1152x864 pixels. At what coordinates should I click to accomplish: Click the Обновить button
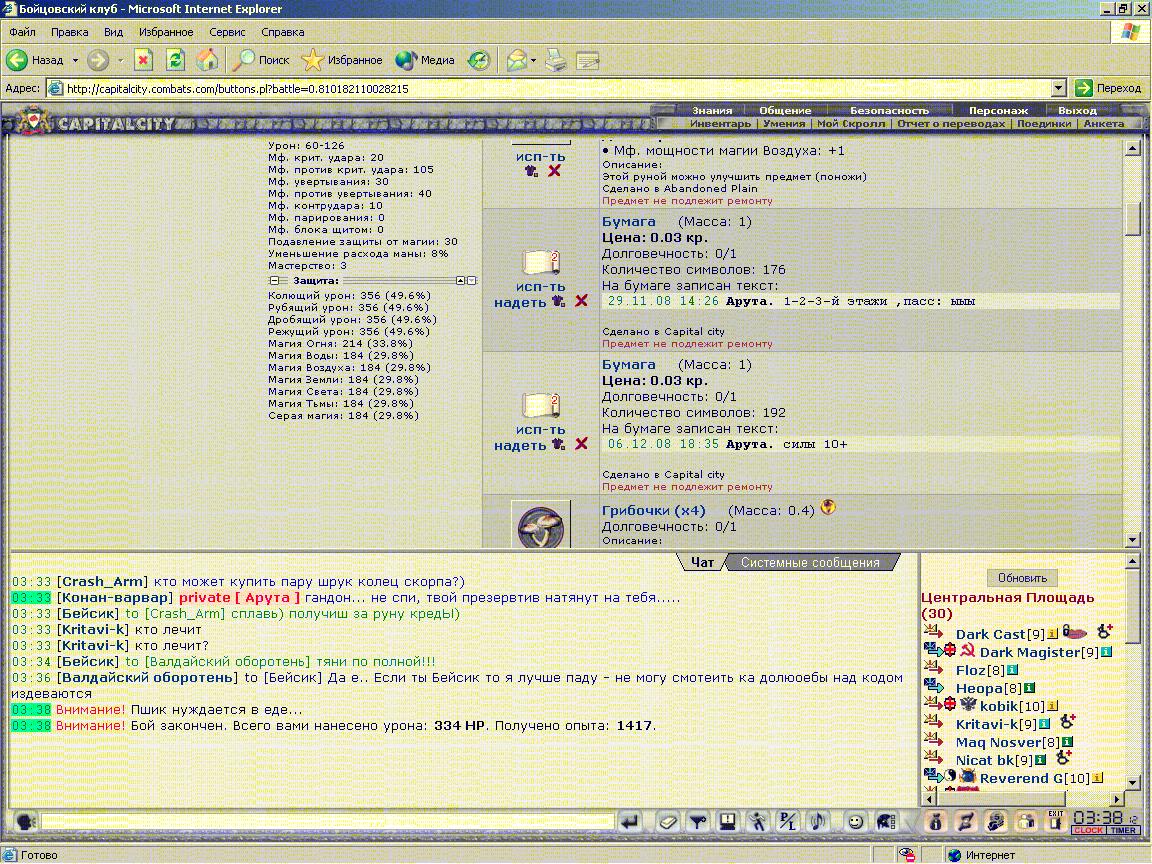(1022, 577)
